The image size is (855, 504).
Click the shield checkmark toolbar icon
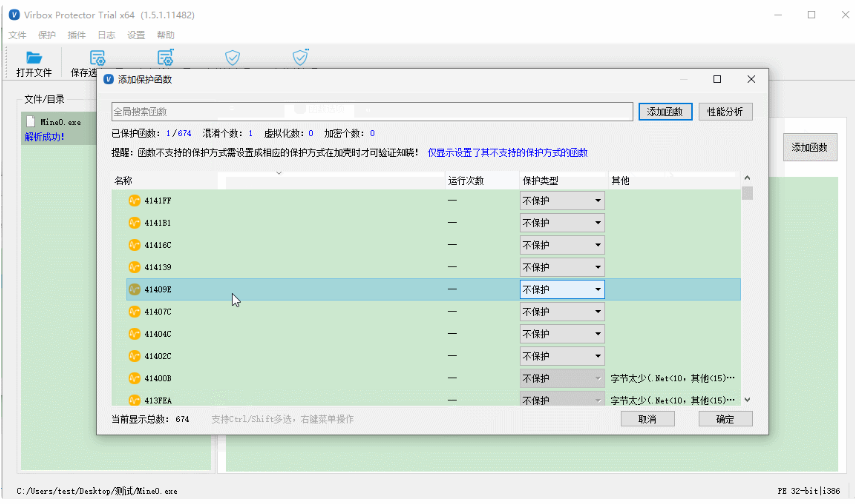[233, 57]
